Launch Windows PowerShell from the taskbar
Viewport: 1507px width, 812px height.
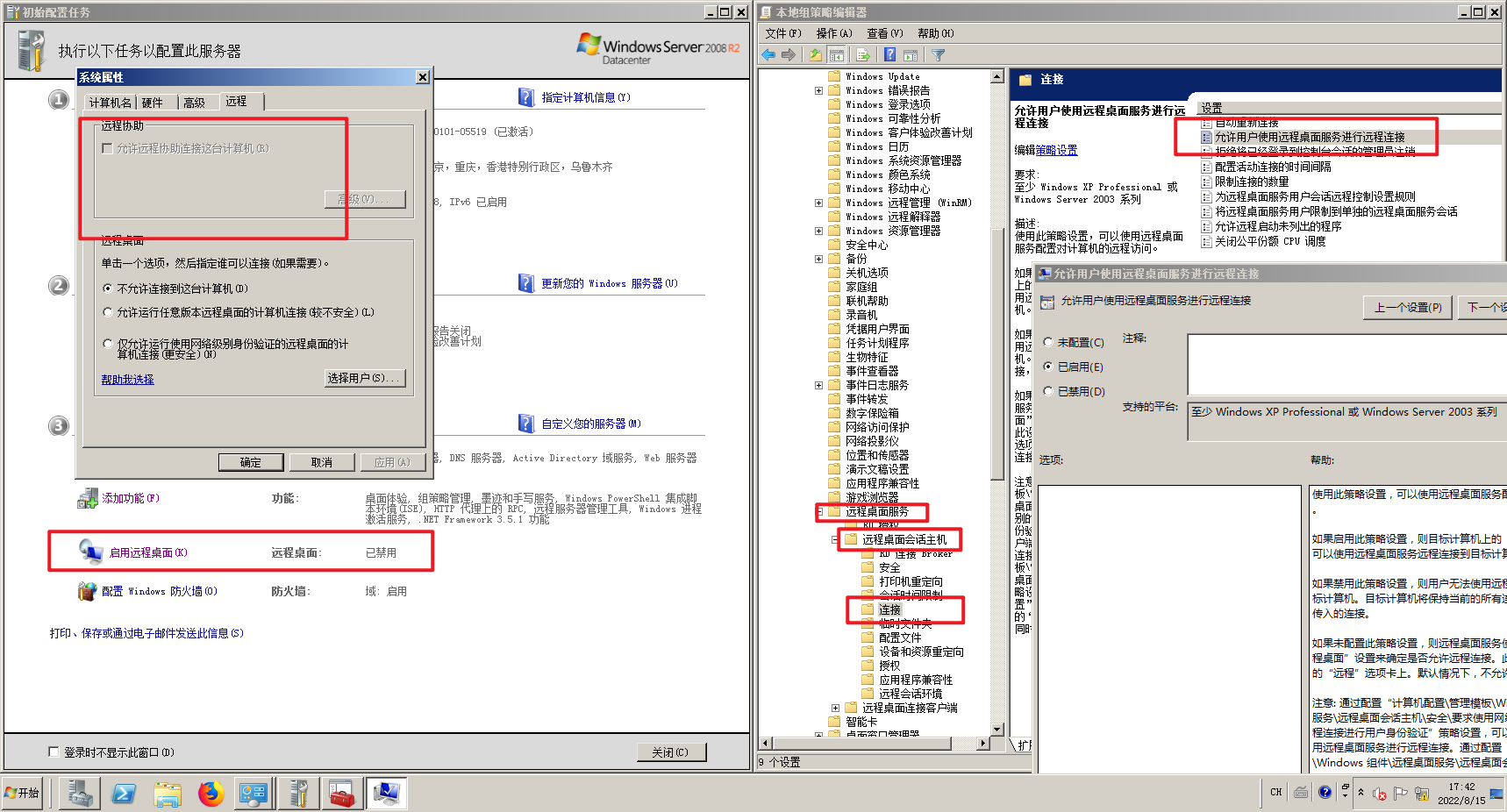click(124, 794)
